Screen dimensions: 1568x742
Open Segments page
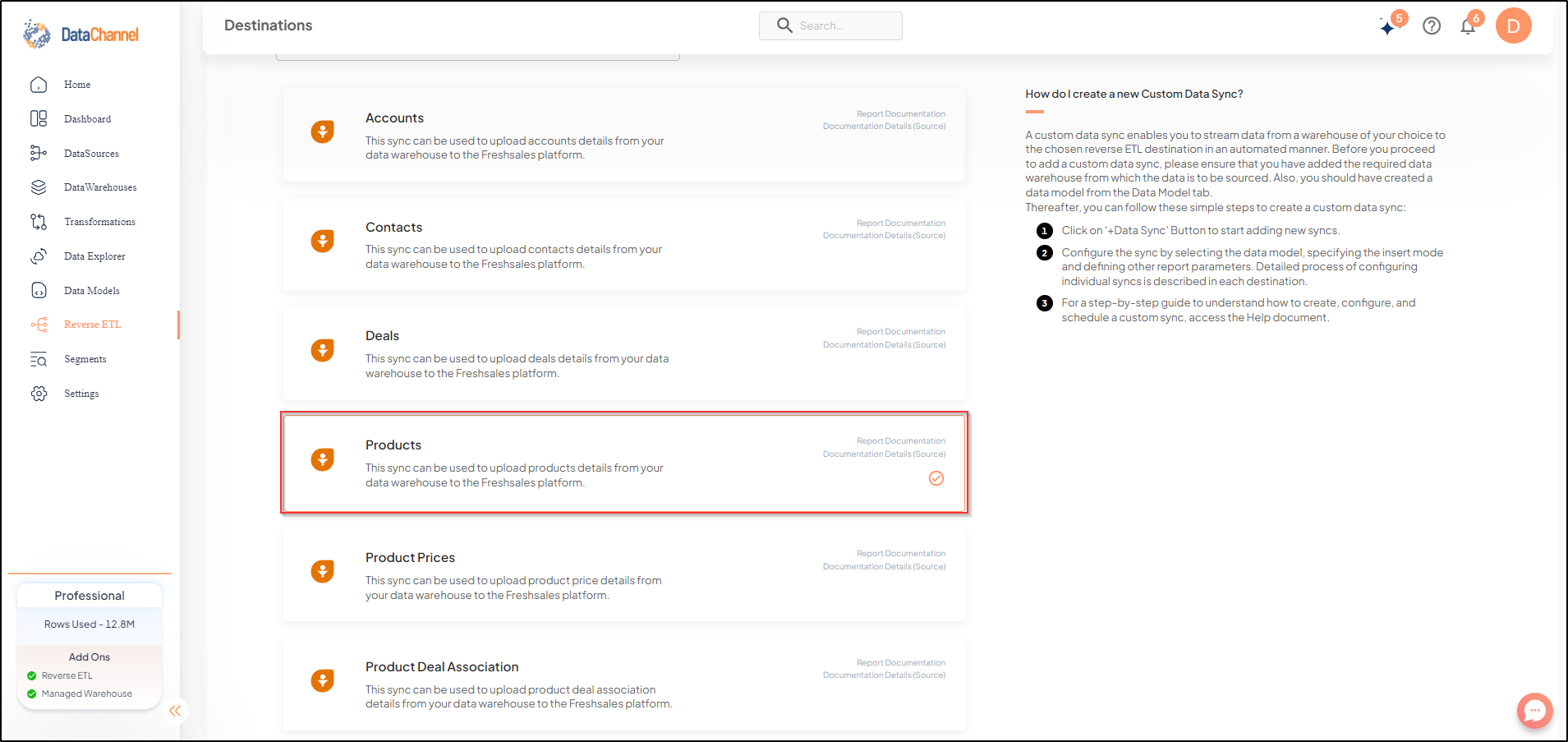point(85,359)
